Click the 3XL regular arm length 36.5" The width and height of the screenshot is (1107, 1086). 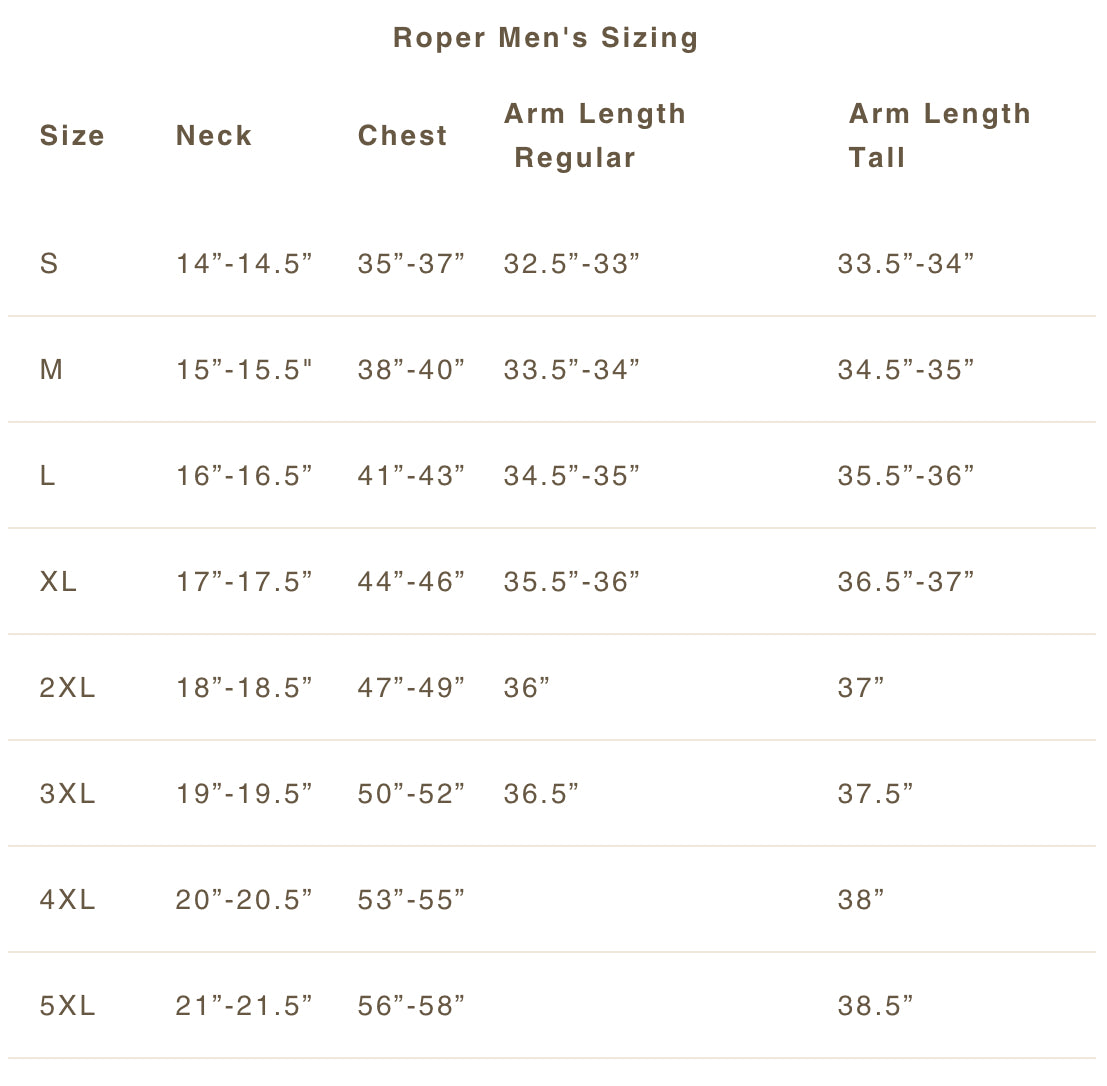click(x=541, y=794)
